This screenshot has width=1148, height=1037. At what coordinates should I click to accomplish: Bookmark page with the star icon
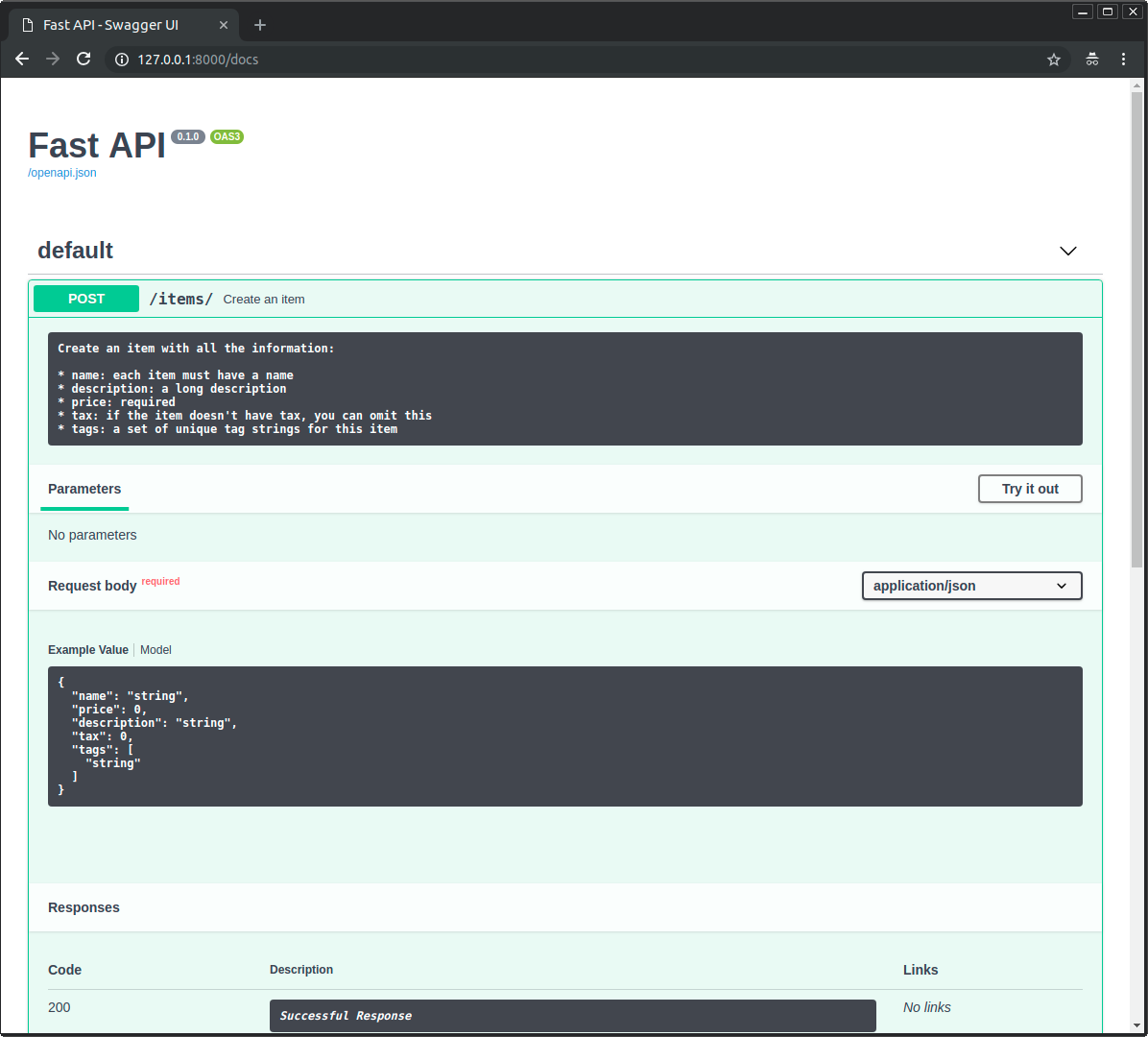pos(1053,60)
